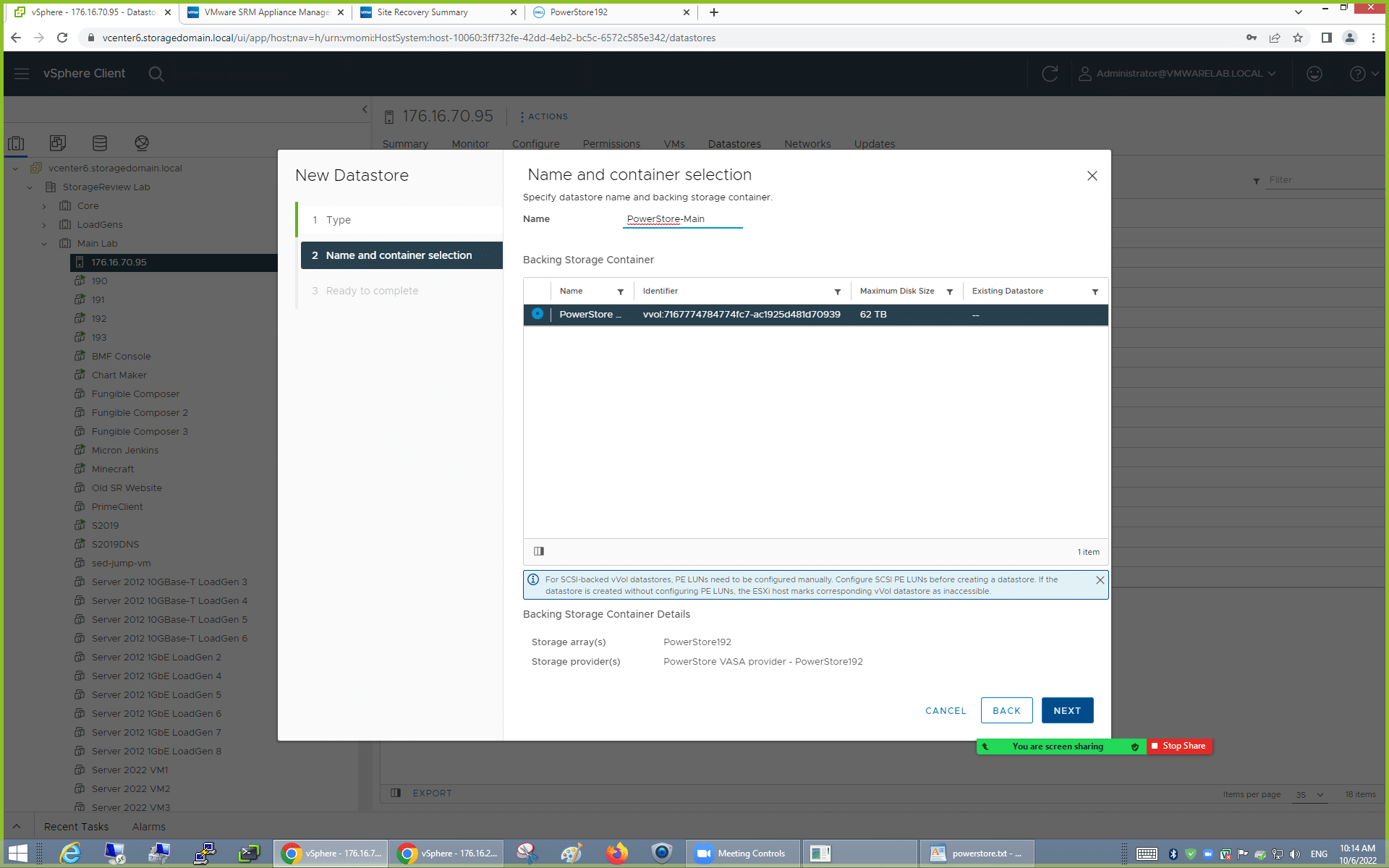This screenshot has height=868, width=1389.
Task: Collapse the navigator panel arrow
Action: tap(365, 109)
